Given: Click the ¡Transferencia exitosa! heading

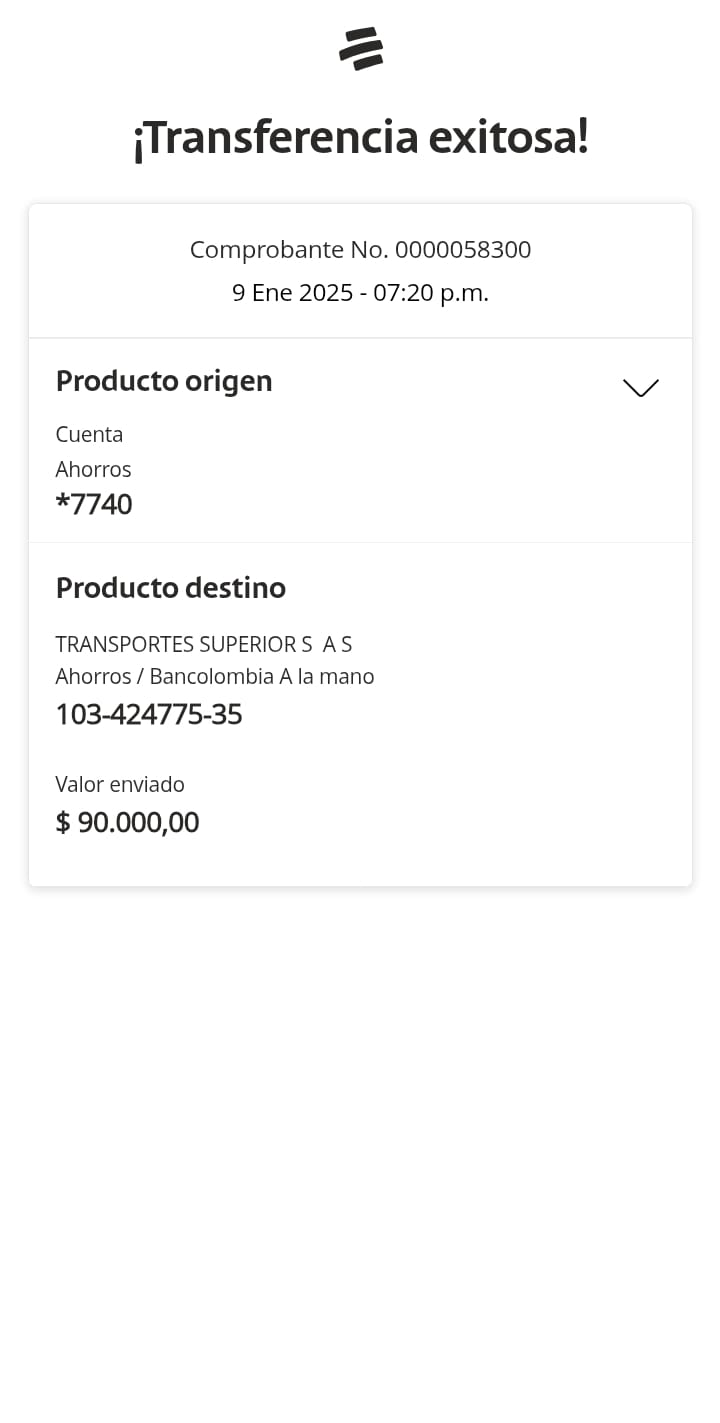Looking at the screenshot, I should [x=360, y=138].
